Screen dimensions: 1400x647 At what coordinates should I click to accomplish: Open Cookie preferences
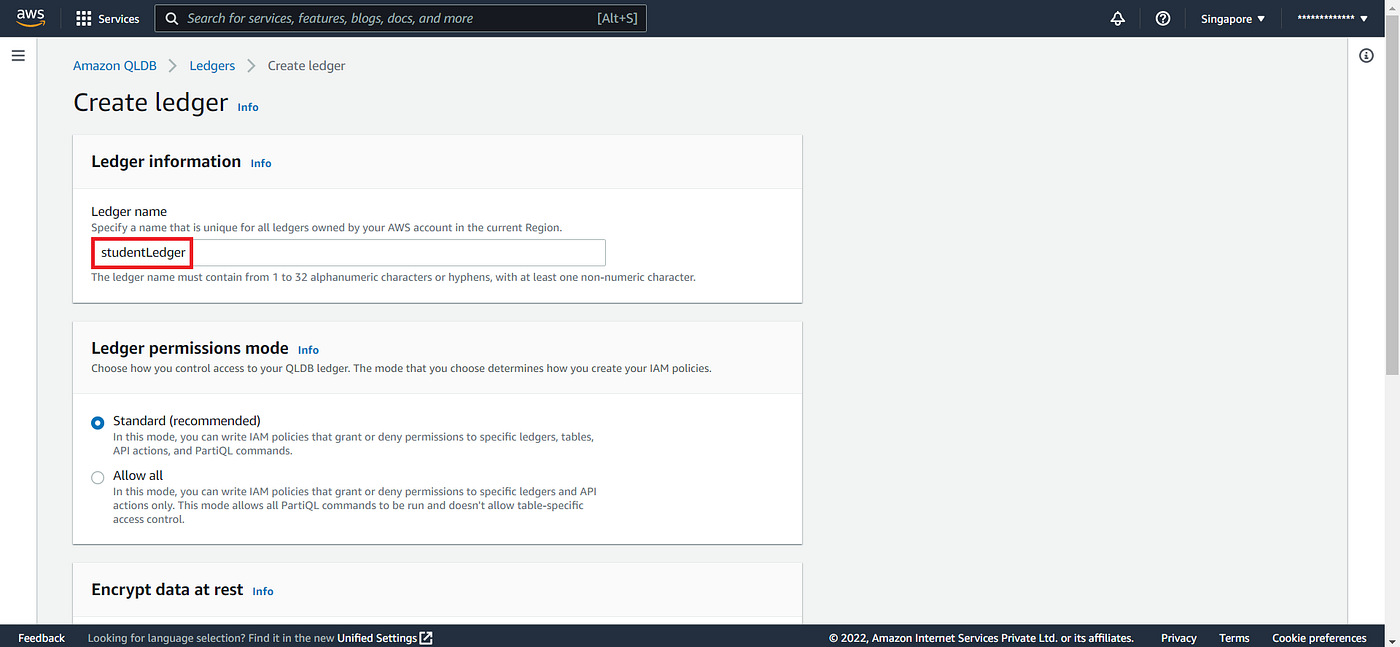pos(1319,637)
